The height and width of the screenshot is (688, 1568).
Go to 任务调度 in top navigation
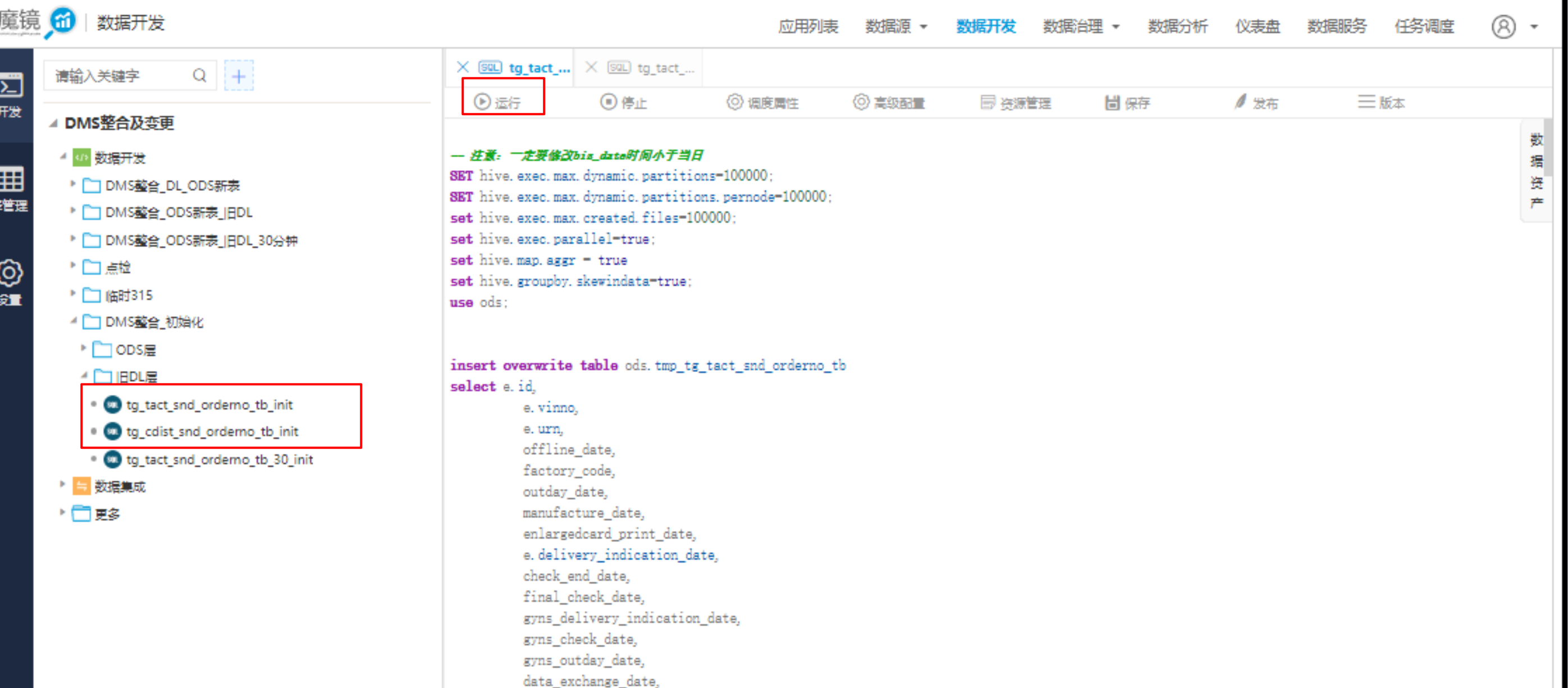click(1424, 26)
